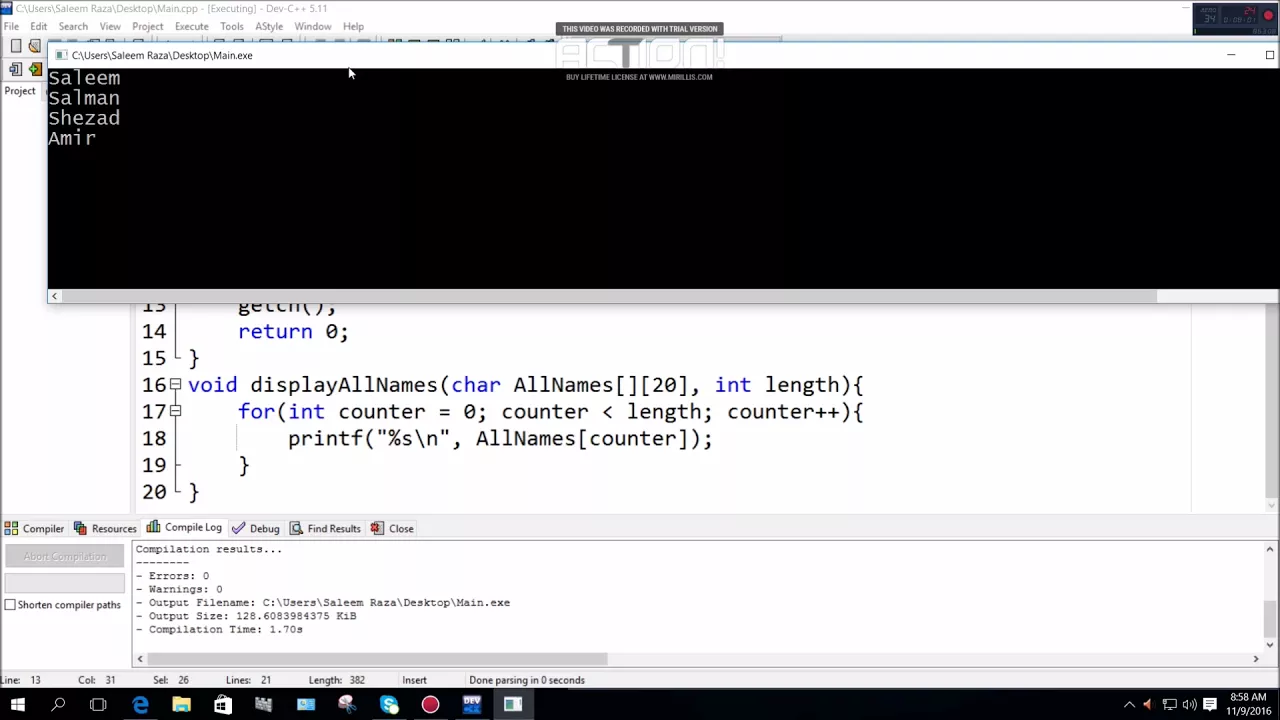Click 'Done parsing in 0 seconds' status text
This screenshot has height=720, width=1280.
tap(527, 680)
